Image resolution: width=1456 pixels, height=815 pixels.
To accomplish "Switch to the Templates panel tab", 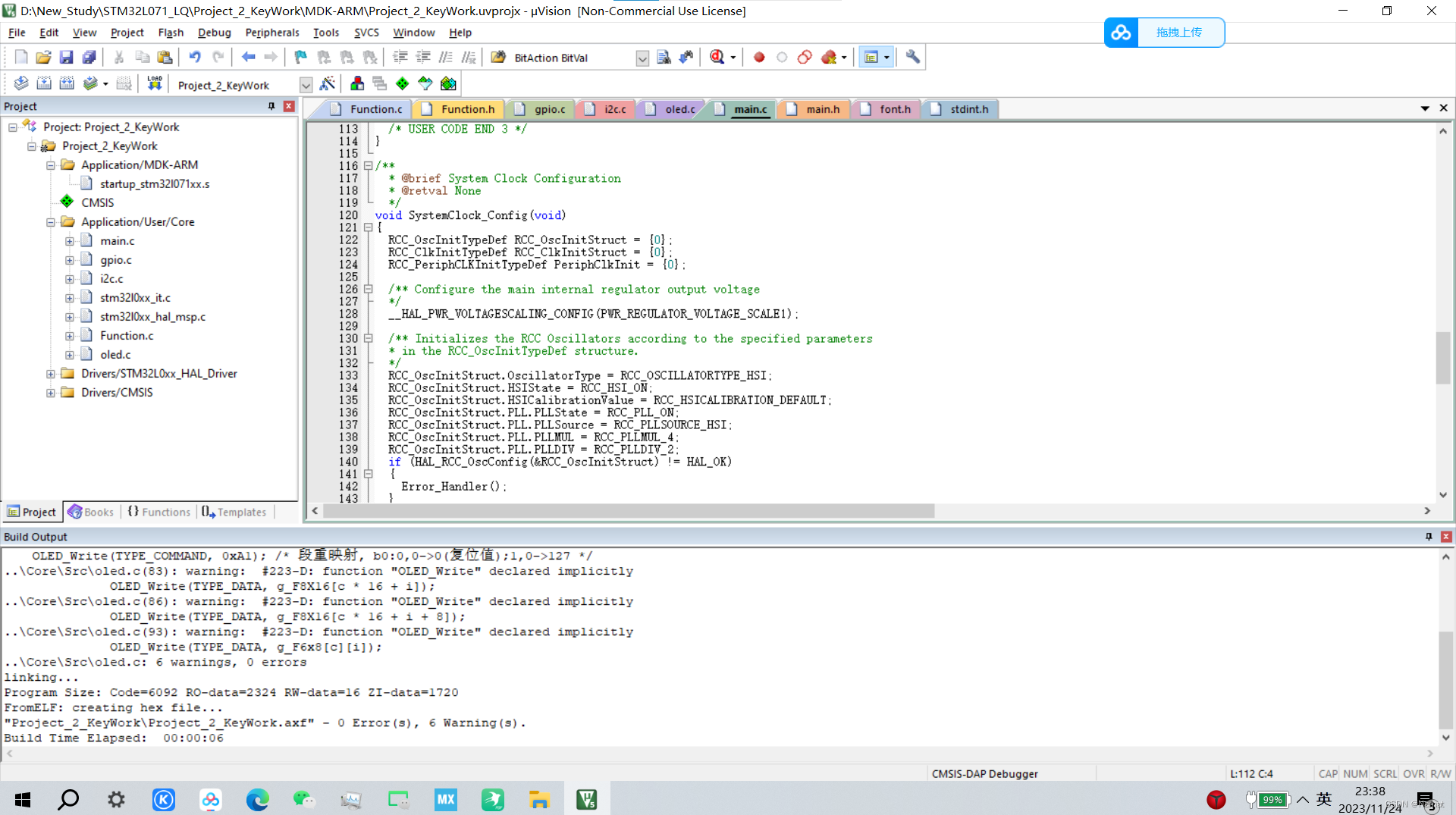I will (x=234, y=512).
